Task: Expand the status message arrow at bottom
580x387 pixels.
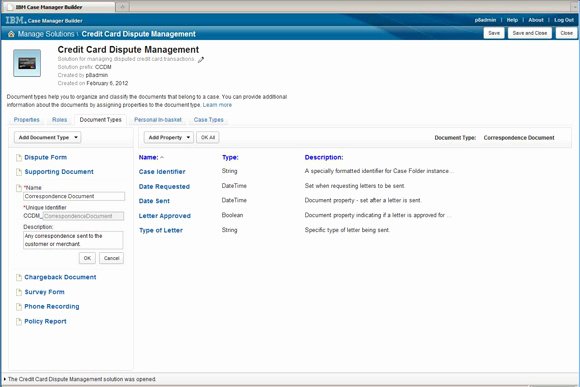Action: pos(4,379)
